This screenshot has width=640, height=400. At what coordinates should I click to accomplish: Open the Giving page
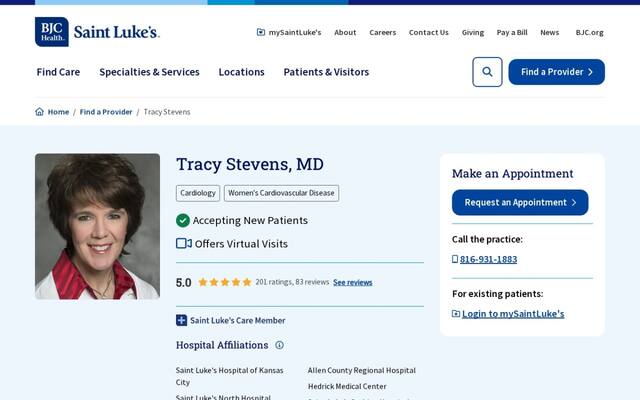pyautogui.click(x=473, y=32)
